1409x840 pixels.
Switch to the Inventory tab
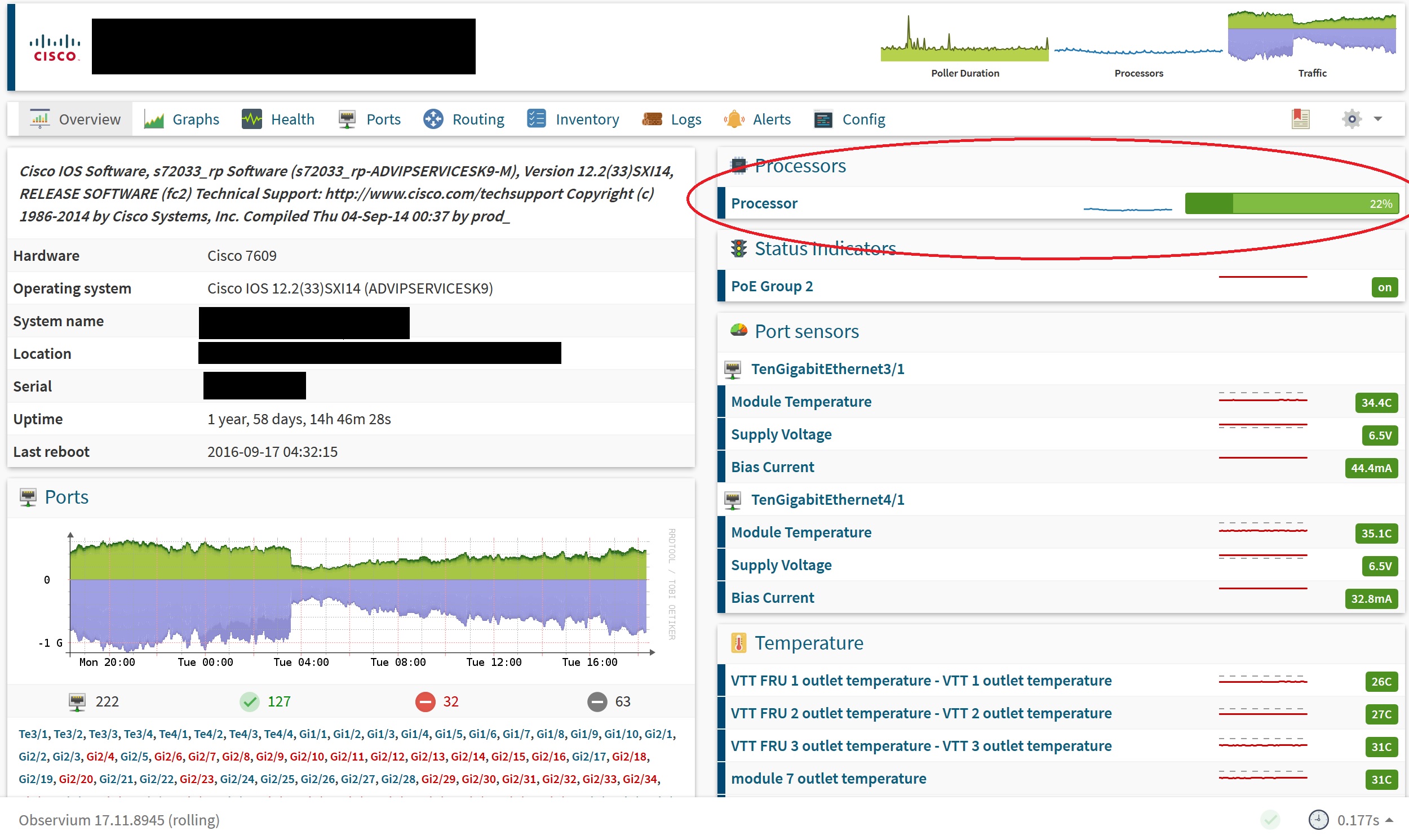click(573, 119)
